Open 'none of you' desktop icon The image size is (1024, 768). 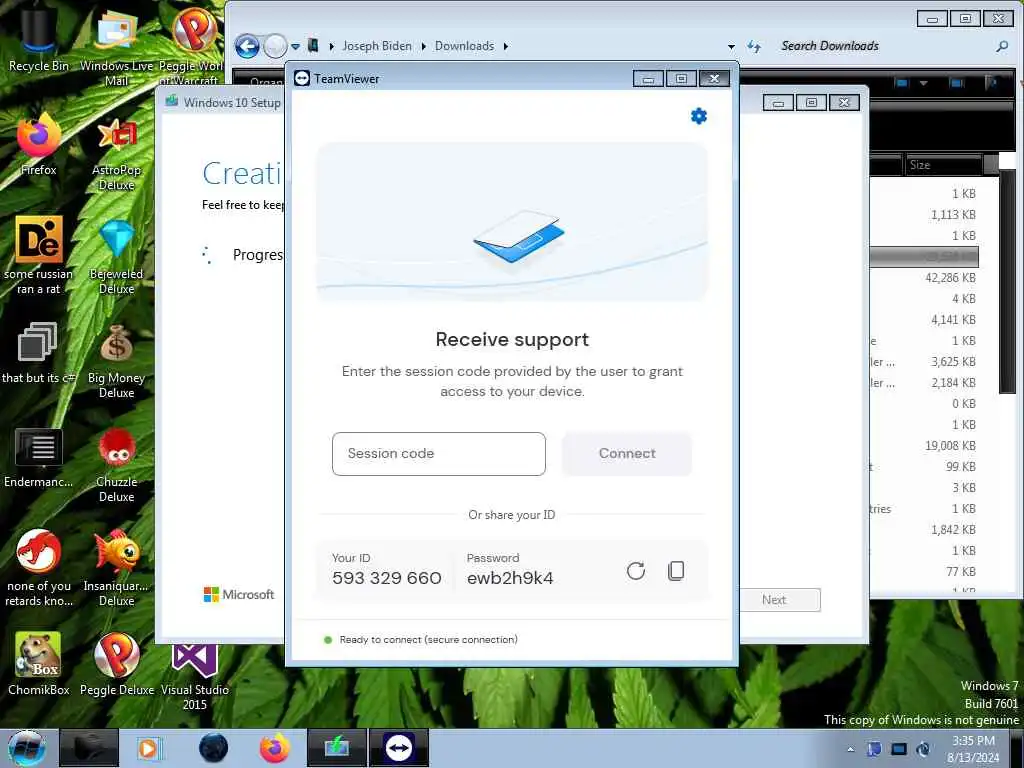39,568
